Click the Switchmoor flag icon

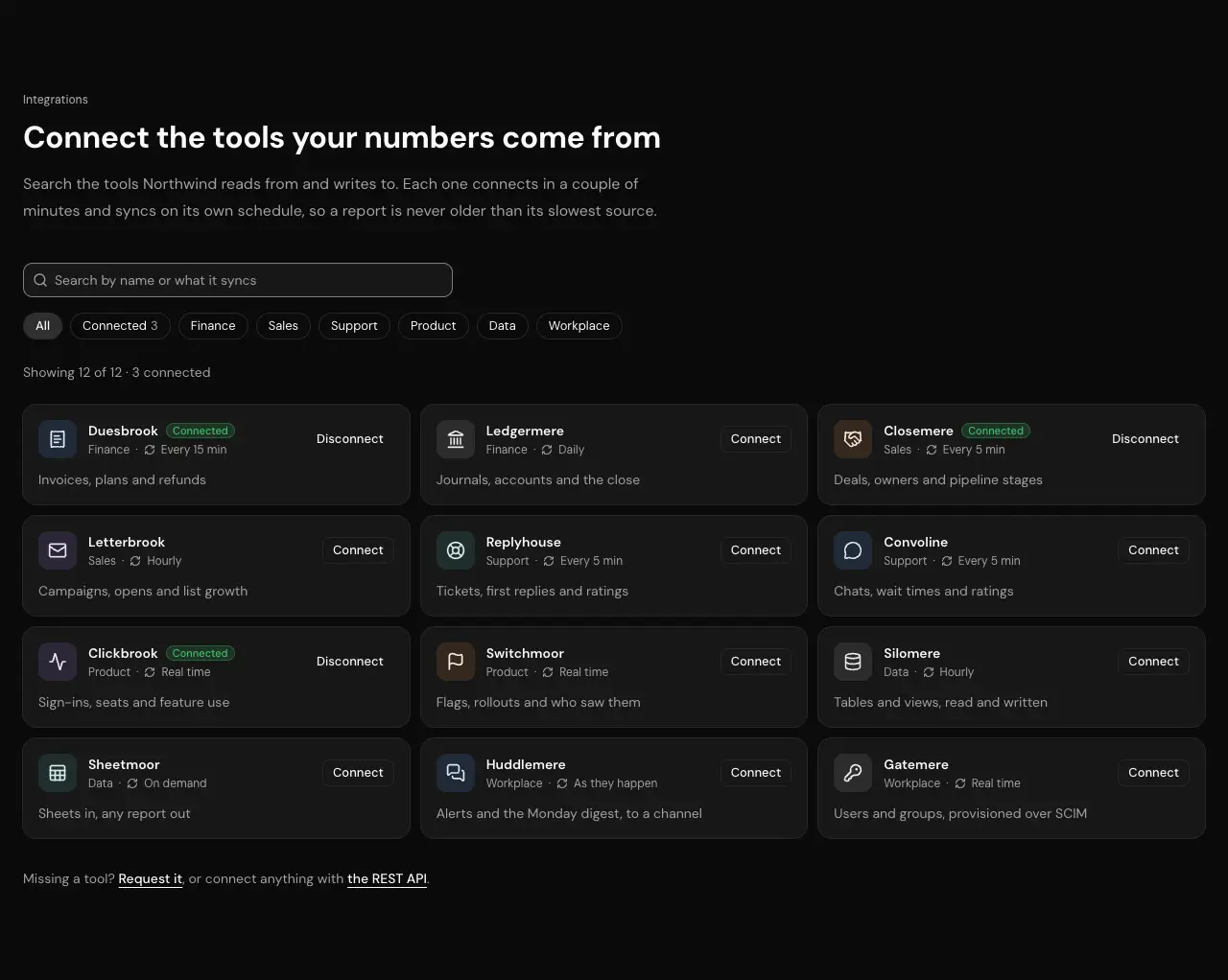coord(456,662)
